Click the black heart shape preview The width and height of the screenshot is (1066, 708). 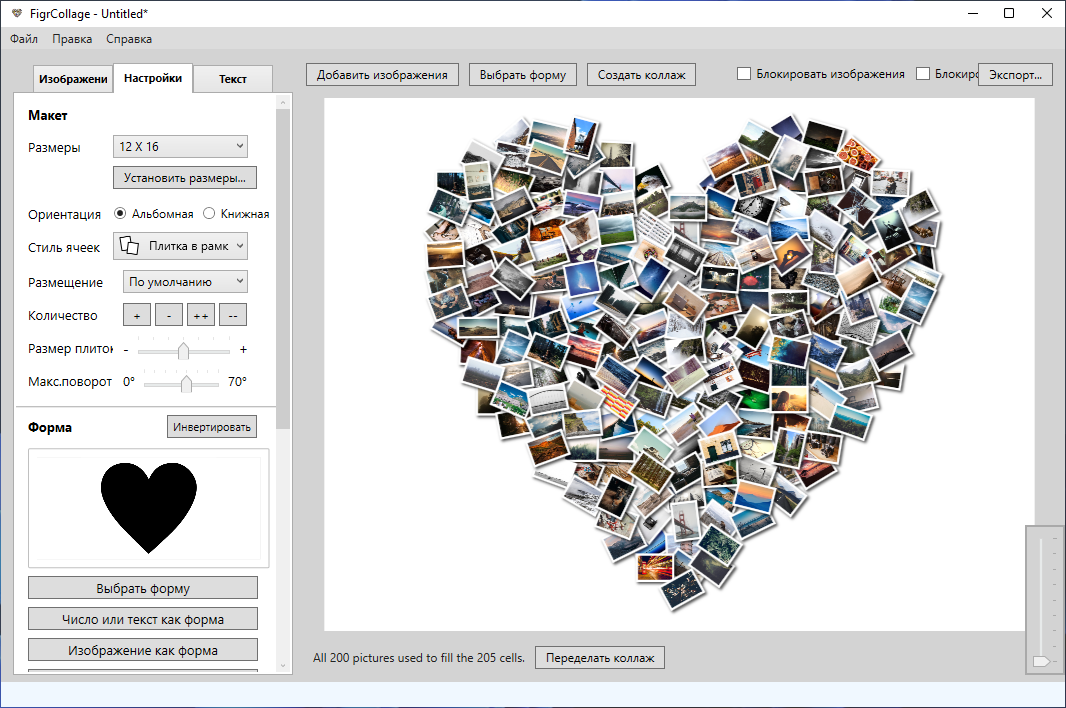(149, 507)
